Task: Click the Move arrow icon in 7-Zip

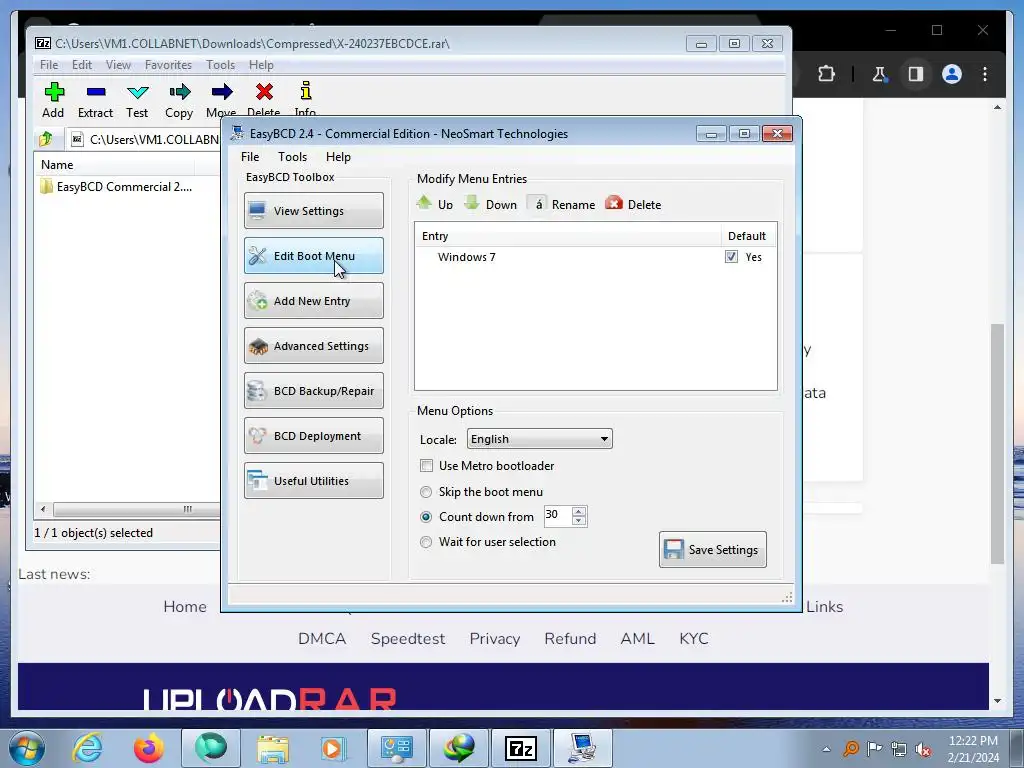Action: 222,91
